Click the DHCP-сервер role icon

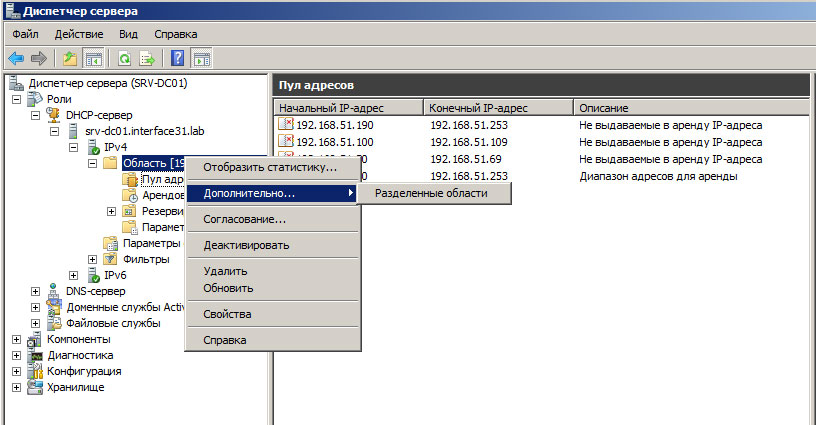point(53,115)
